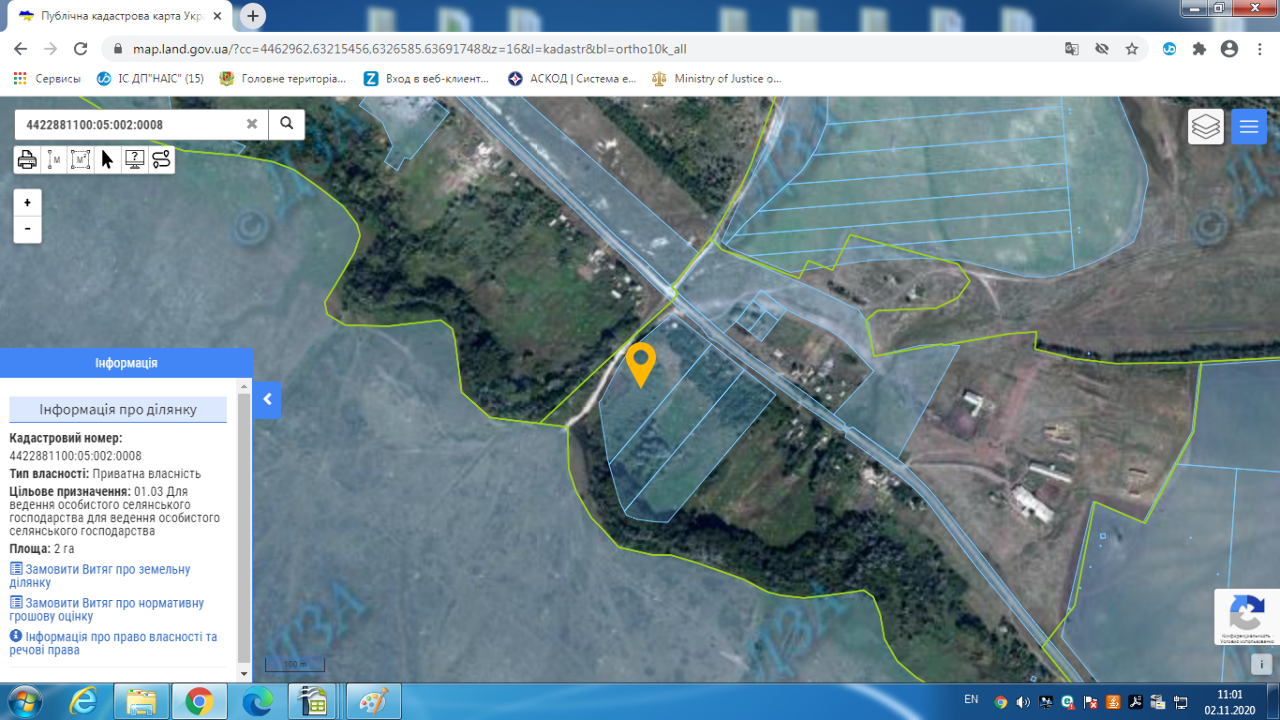Click the reCAPTCHA badge

pos(1246,617)
